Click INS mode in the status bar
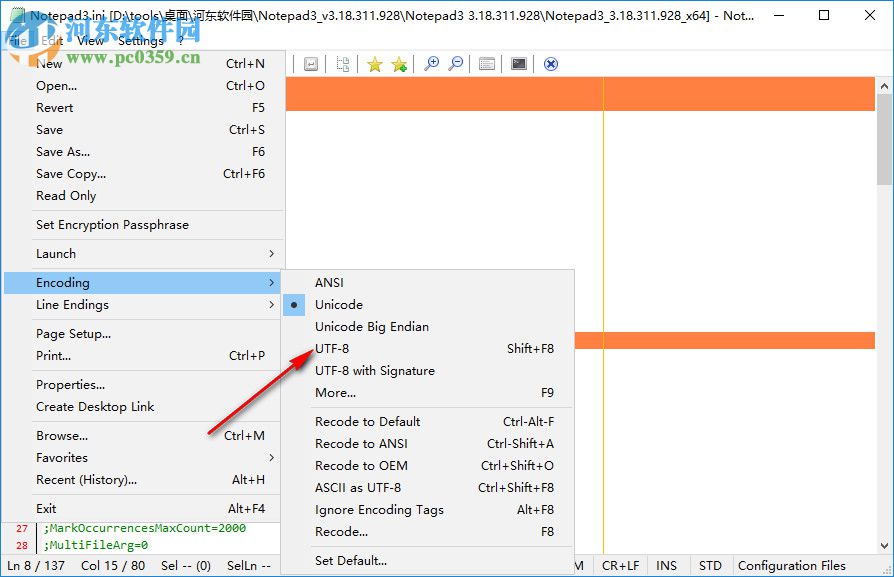Screen dimensions: 894x577 (x=667, y=566)
